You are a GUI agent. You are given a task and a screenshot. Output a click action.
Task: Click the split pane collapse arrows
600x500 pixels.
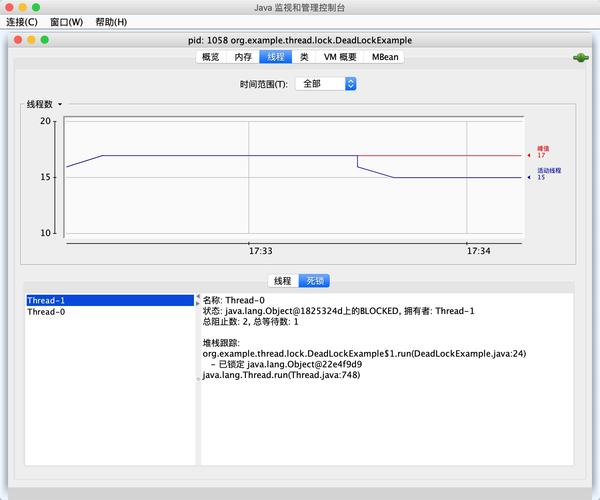point(198,300)
